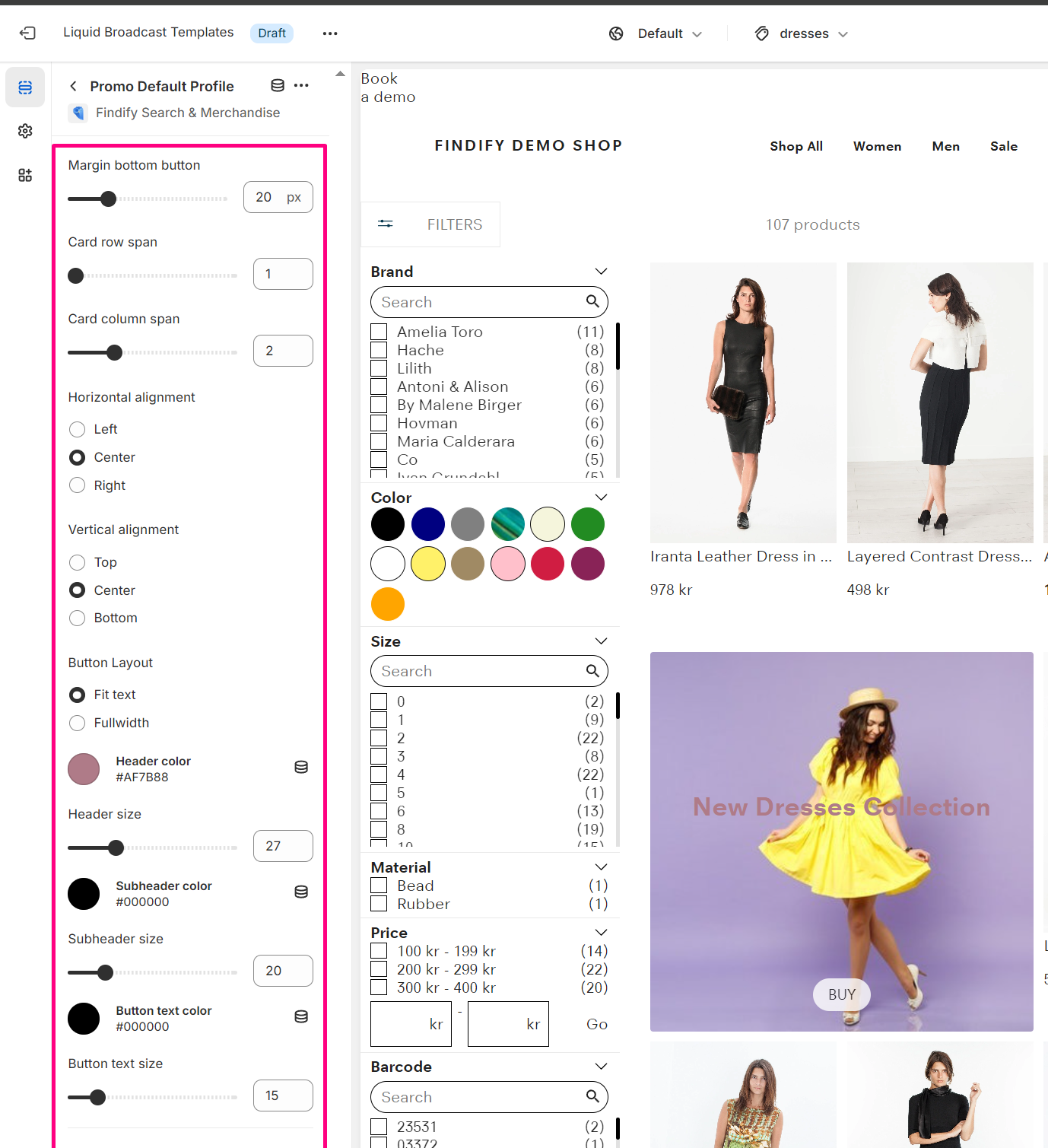This screenshot has height=1148, width=1048.
Task: Collapse the Color filter section
Action: [600, 497]
